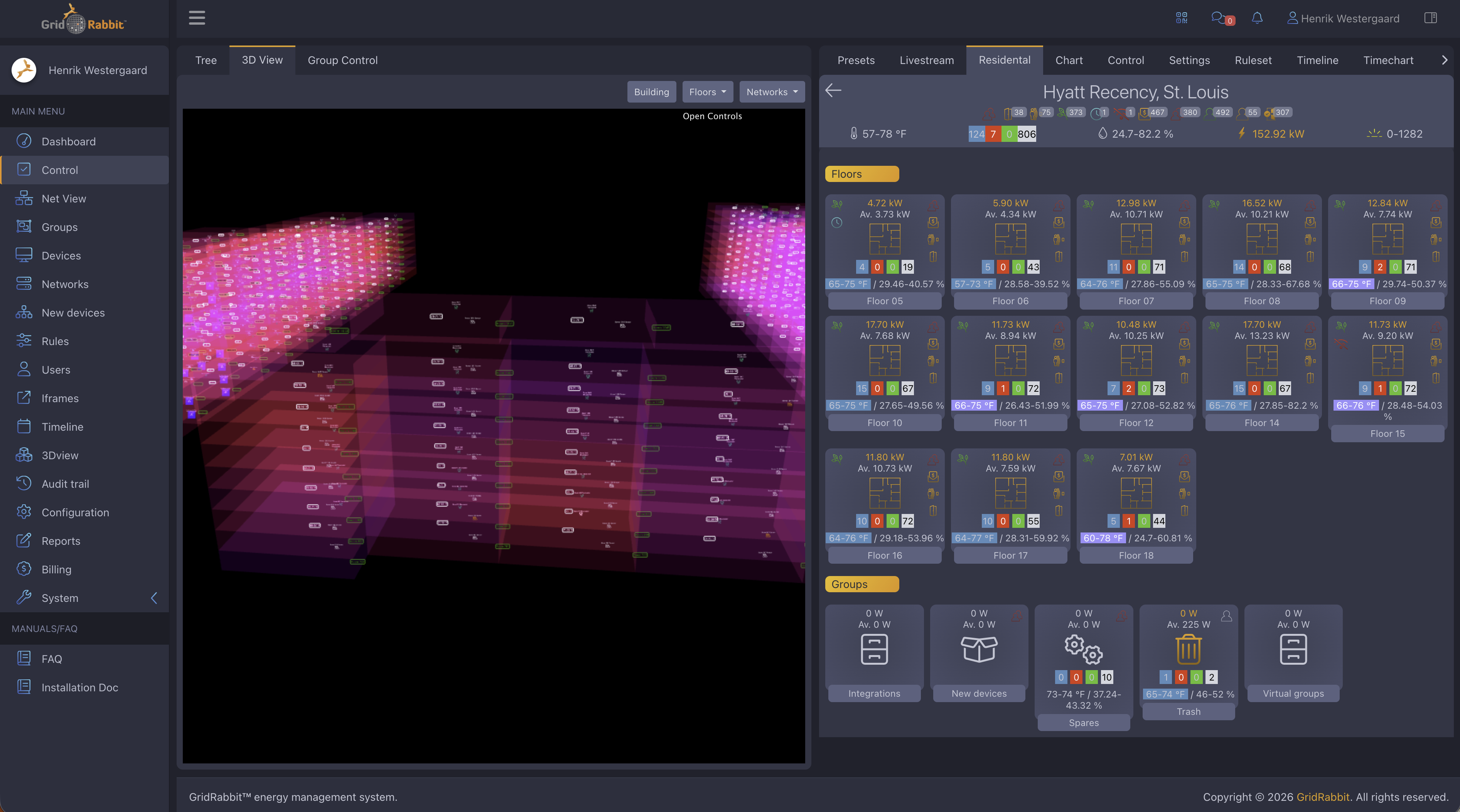
Task: Click the offline wifi icon on Floor 15 card
Action: click(1340, 344)
